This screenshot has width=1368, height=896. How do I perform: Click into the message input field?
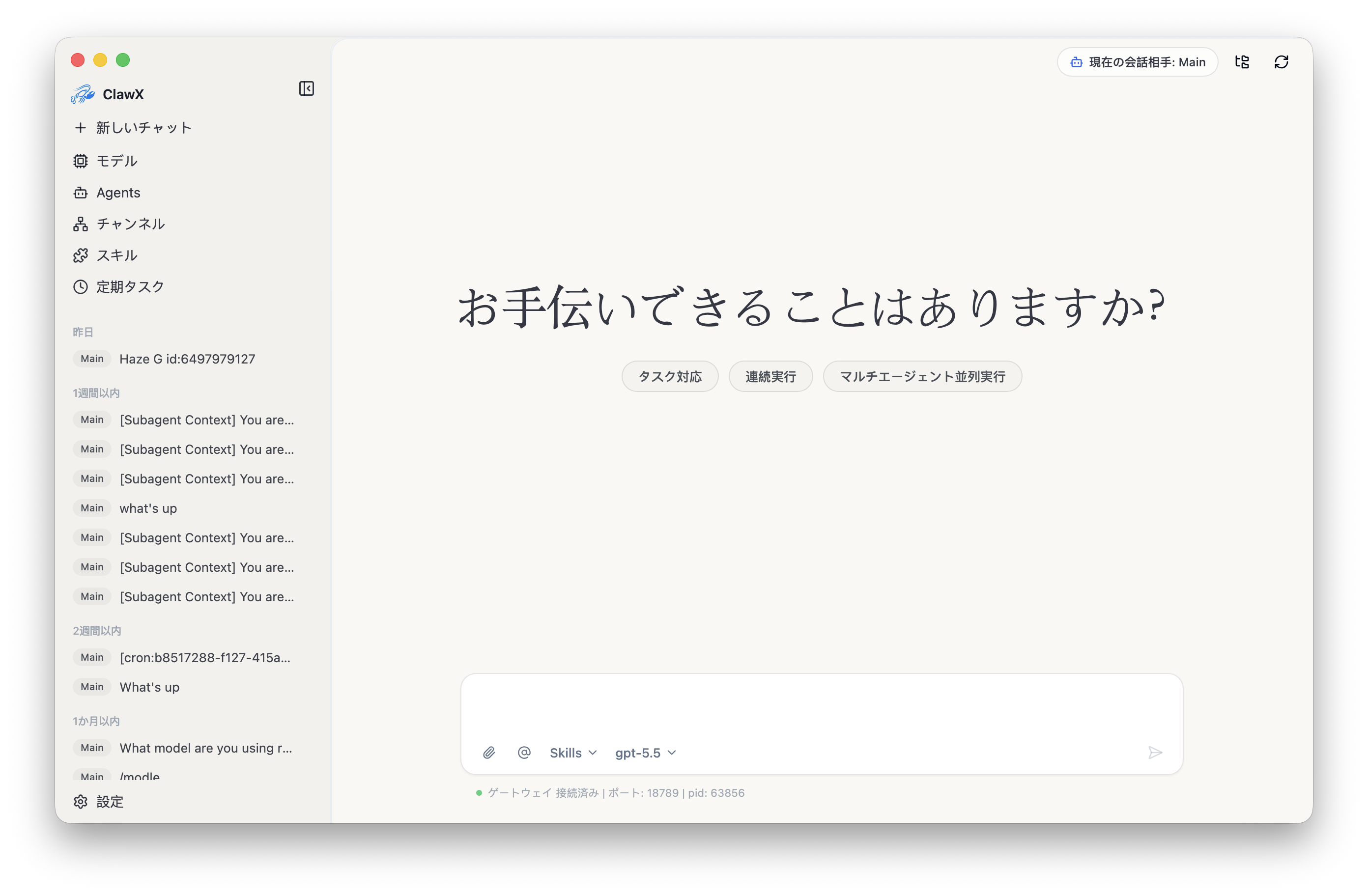coord(822,707)
